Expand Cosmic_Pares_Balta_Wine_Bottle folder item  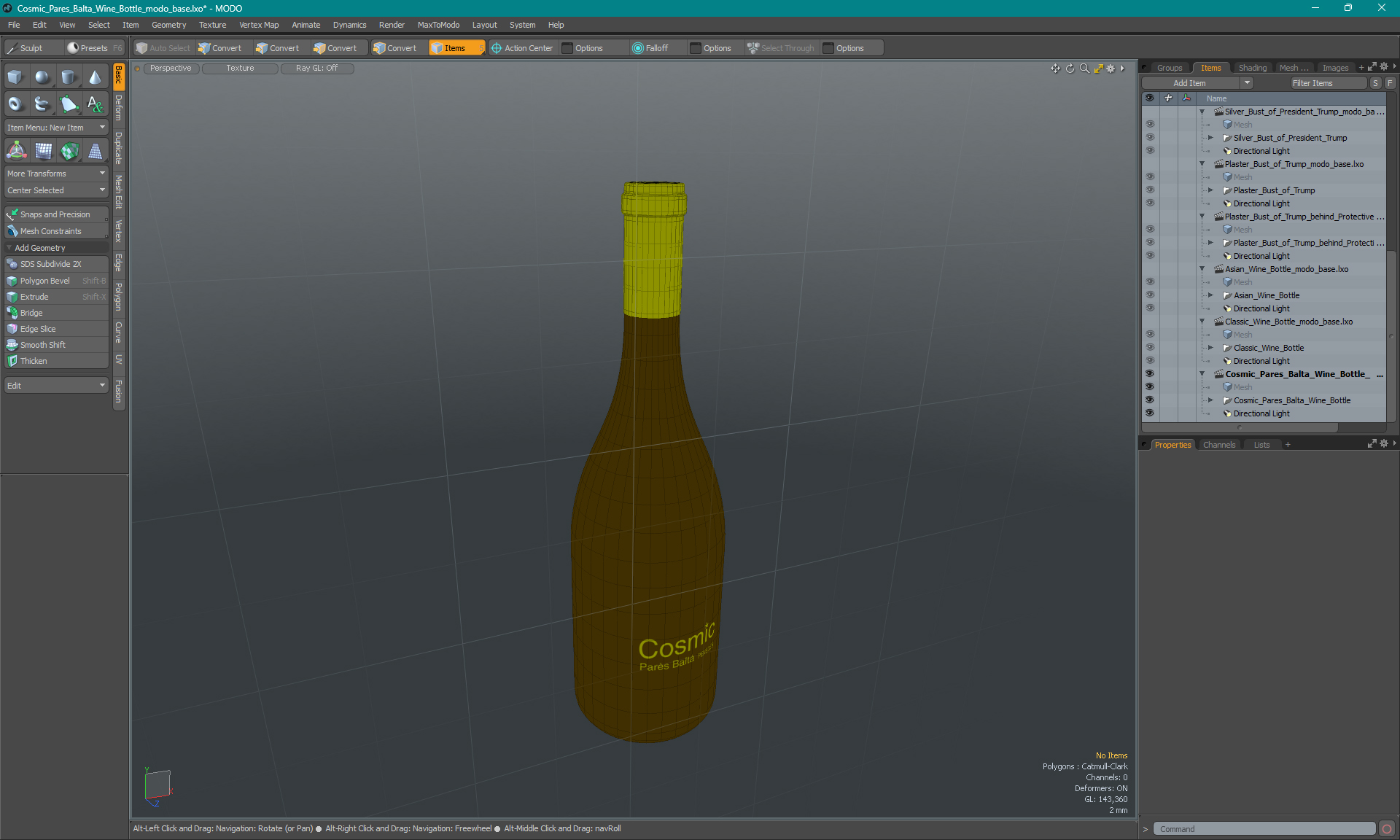click(x=1211, y=400)
